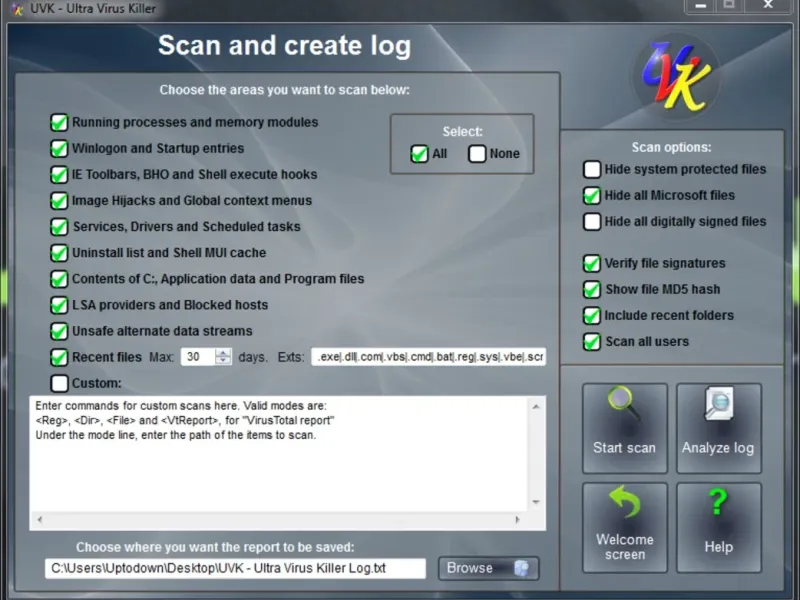Click inside custom scan commands box

tap(279, 454)
